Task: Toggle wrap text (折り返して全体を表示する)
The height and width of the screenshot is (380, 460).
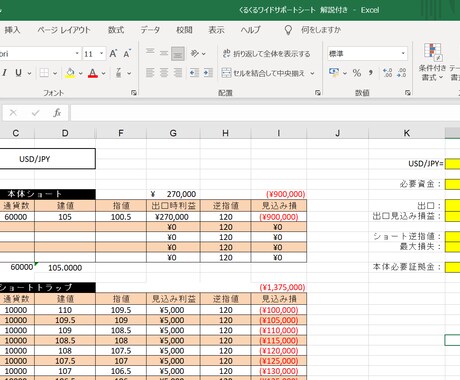Action: click(x=266, y=54)
